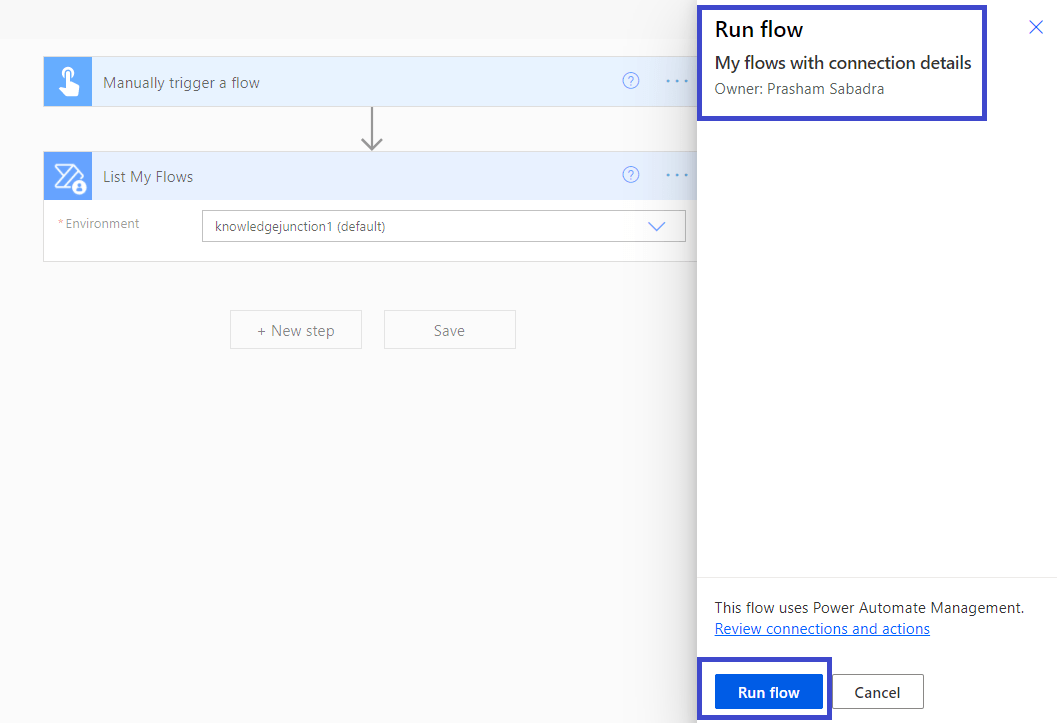Screen dimensions: 1057x723
Task: Close the Run flow panel
Action: pos(1036,27)
